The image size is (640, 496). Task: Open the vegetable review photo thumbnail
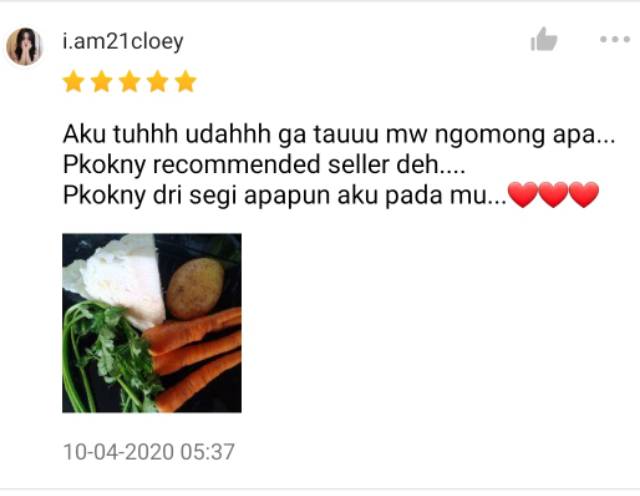pyautogui.click(x=152, y=323)
